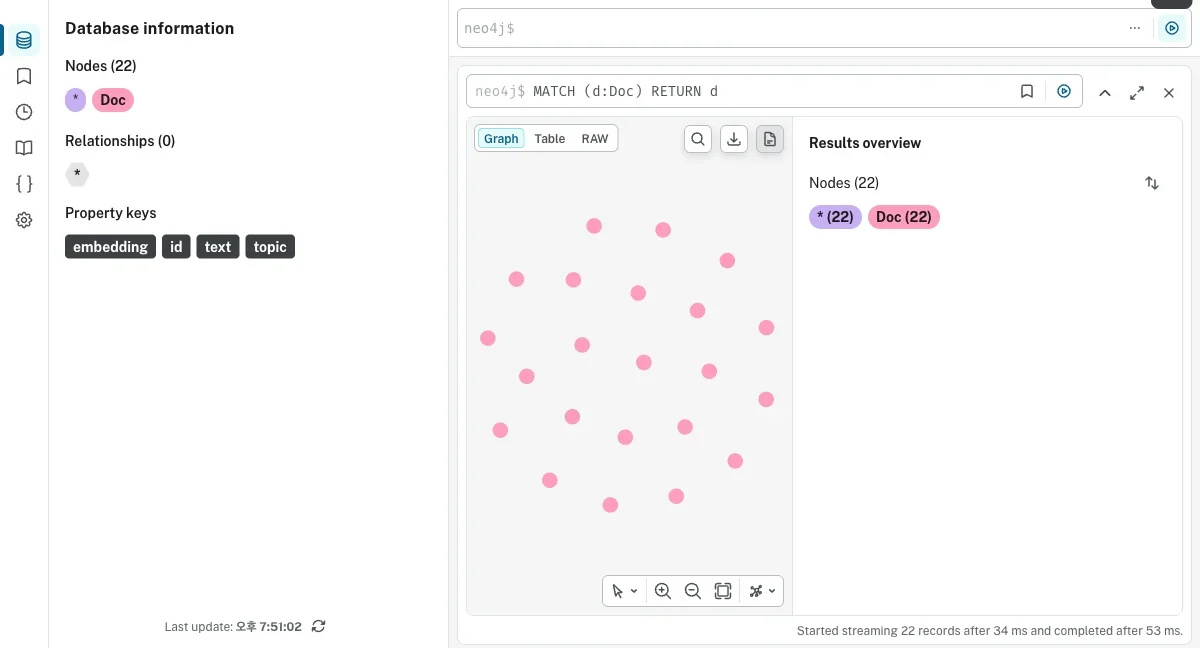Open the Settings gear icon in sidebar
1200x648 pixels.
[x=24, y=220]
